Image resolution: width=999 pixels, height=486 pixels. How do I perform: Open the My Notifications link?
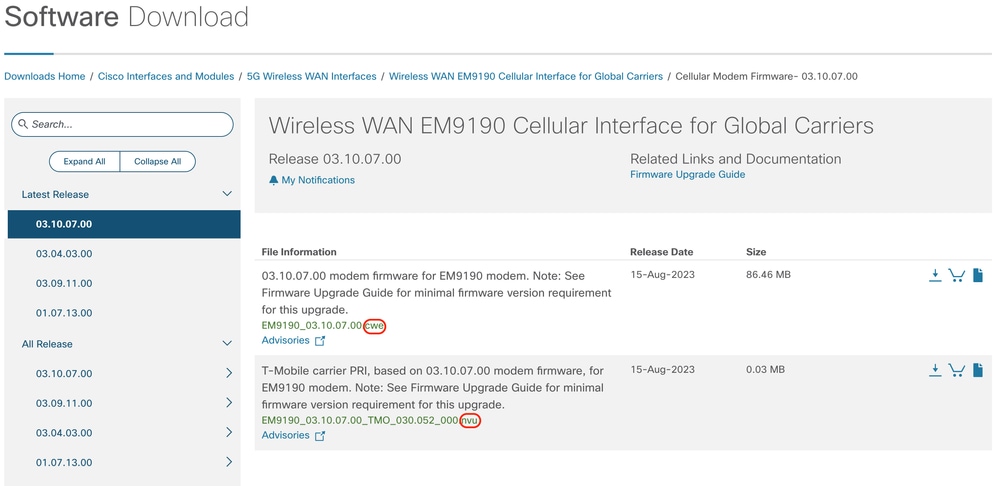[318, 180]
